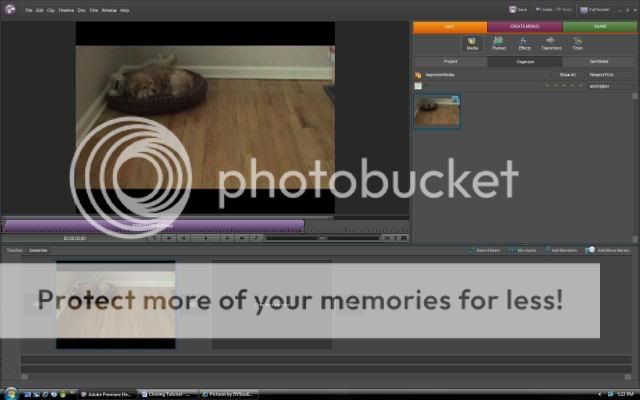Click the Add Text icon in monitor
Image resolution: width=640 pixels, height=400 pixels.
coord(395,238)
